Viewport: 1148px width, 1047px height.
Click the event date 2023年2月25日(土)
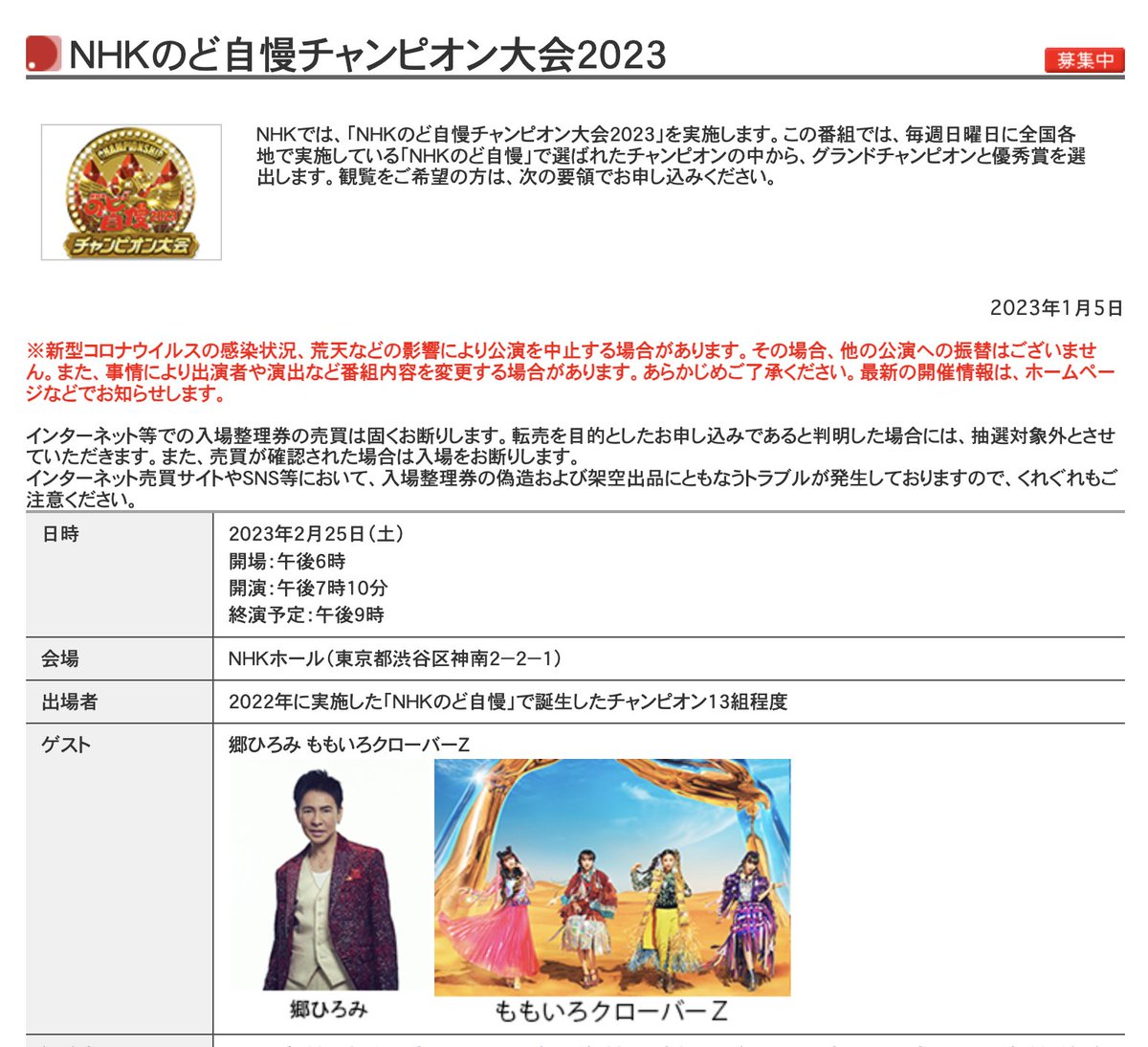tap(316, 534)
